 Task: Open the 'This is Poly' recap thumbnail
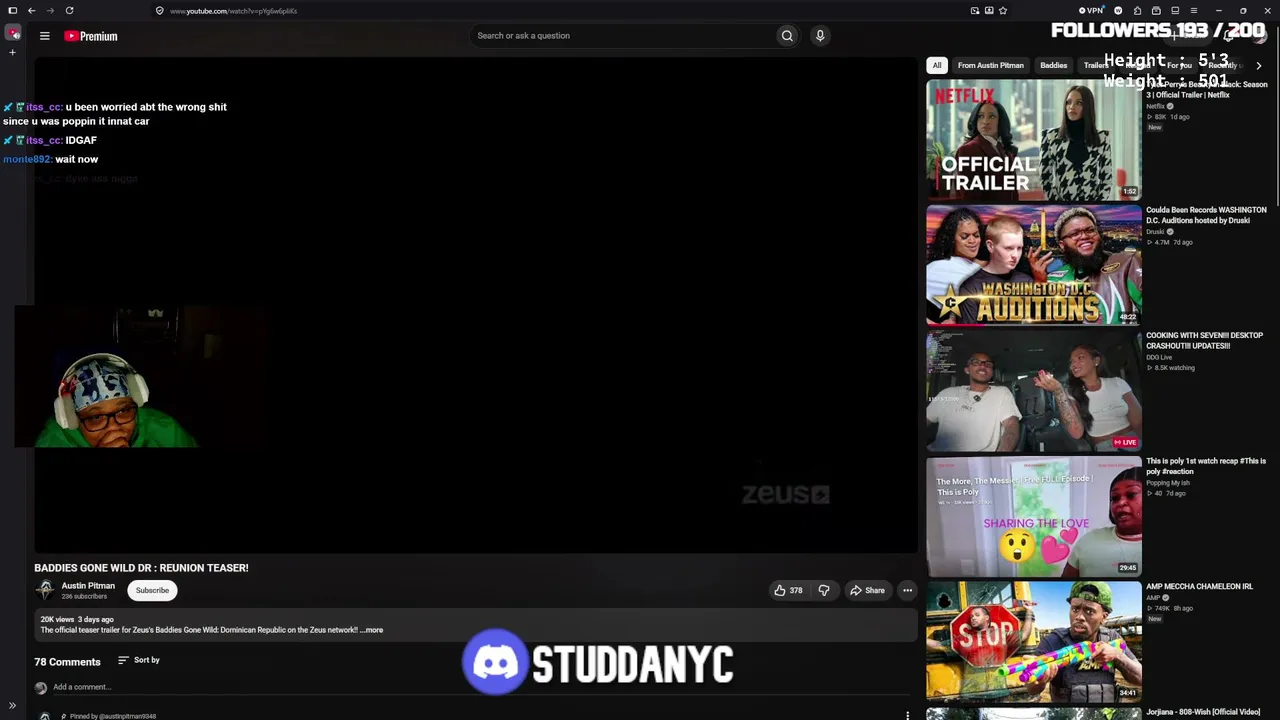click(1034, 516)
